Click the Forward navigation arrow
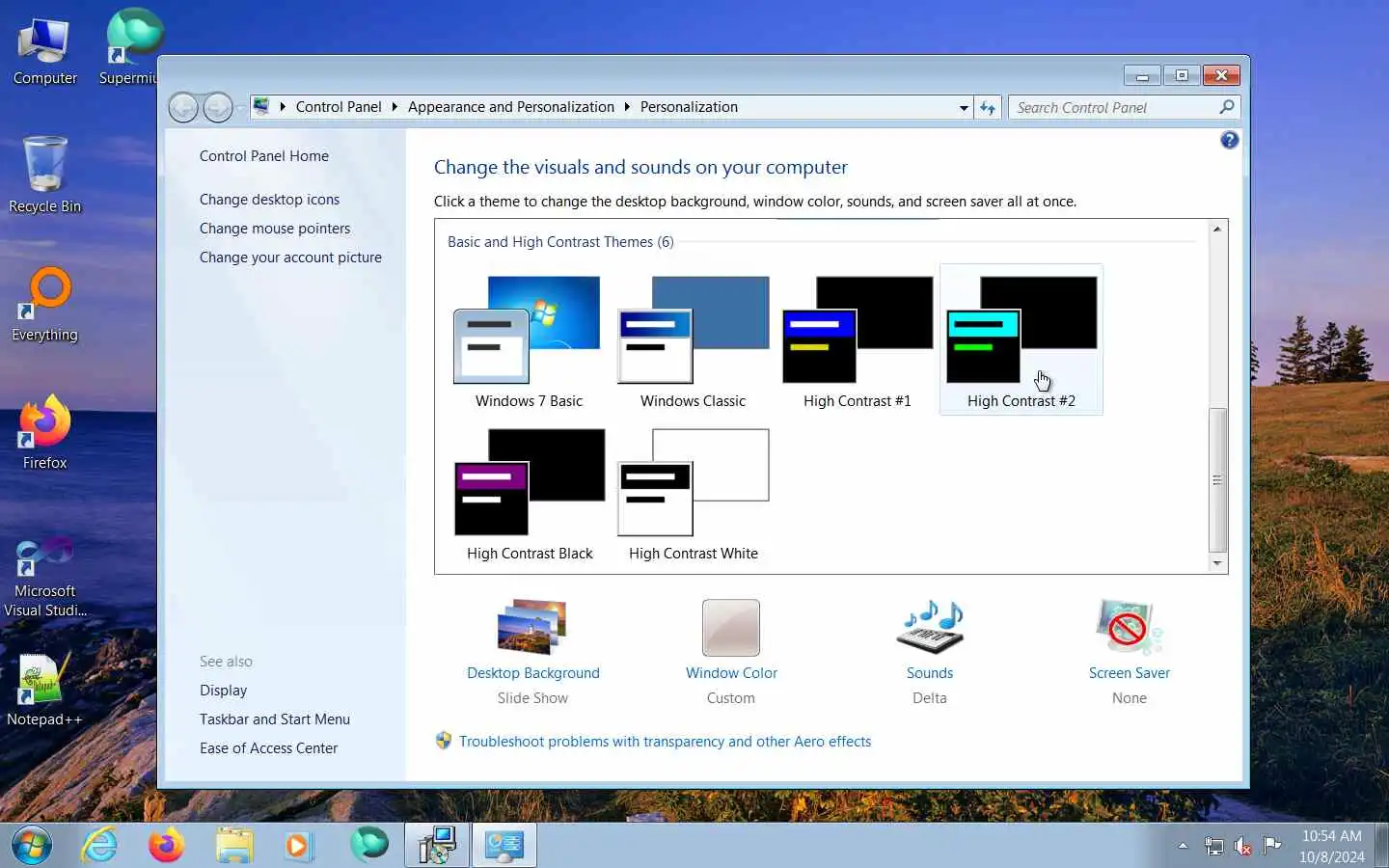The width and height of the screenshot is (1389, 868). tap(218, 107)
